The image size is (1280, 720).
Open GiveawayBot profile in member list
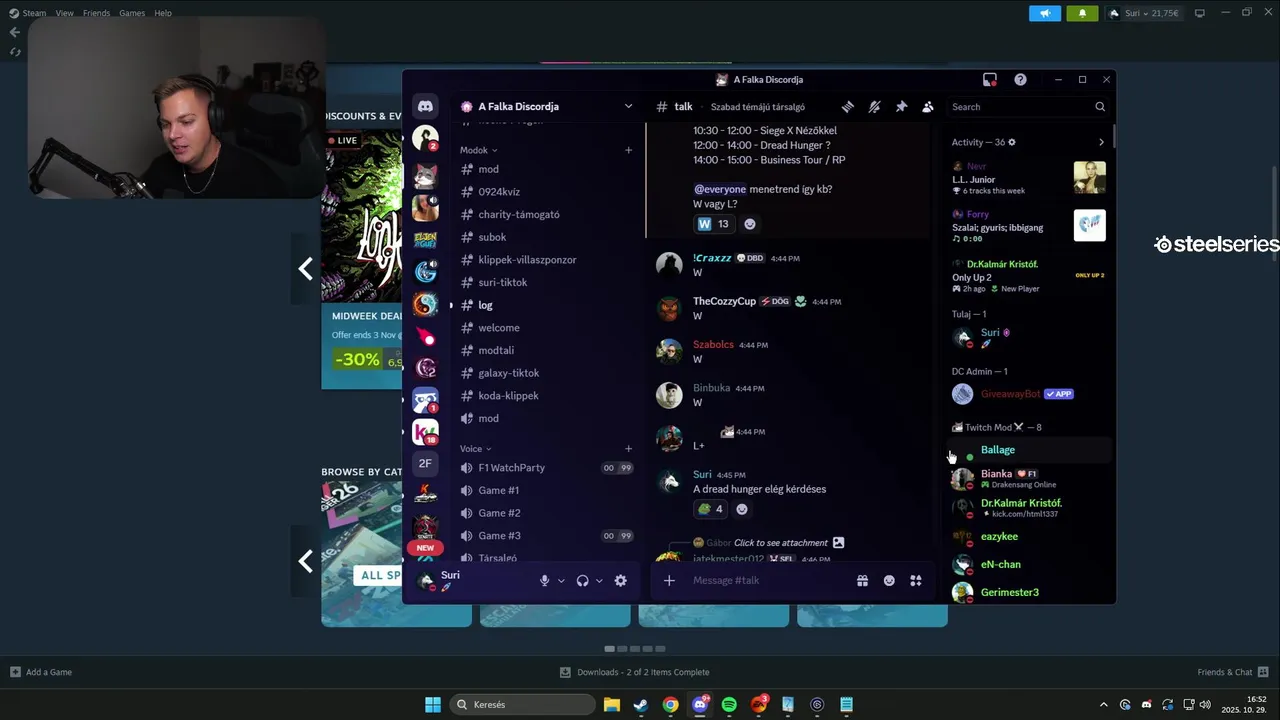[1030, 394]
